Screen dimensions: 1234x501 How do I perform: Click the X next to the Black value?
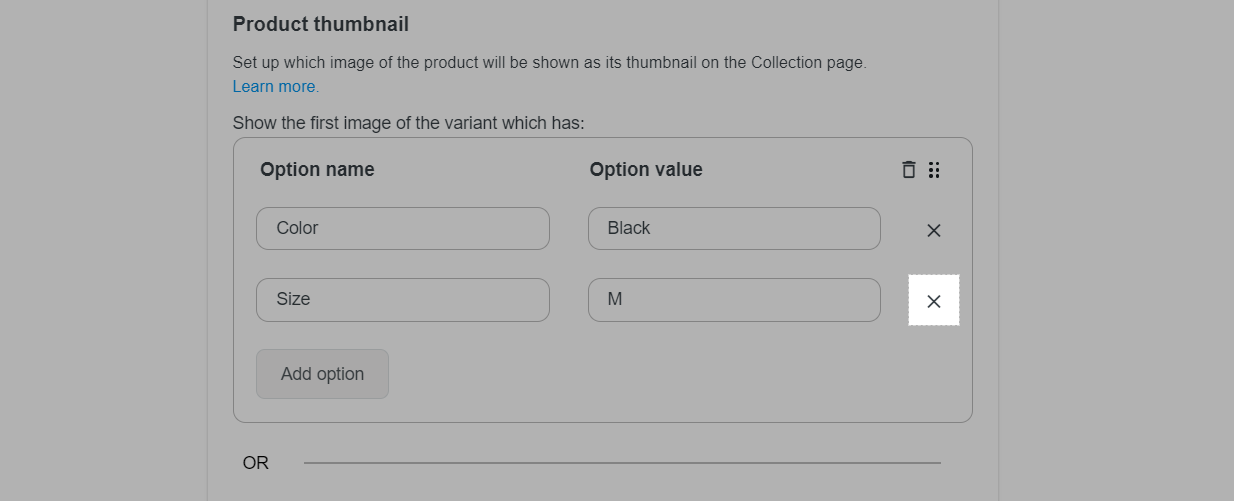point(934,230)
